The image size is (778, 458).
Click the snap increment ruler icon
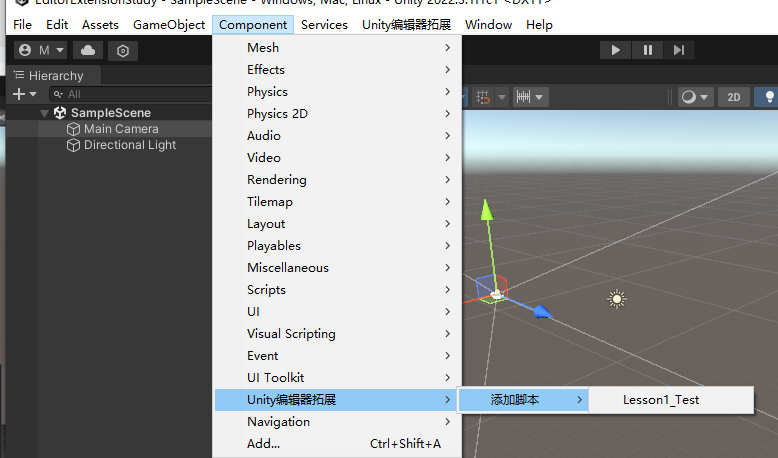tap(524, 97)
